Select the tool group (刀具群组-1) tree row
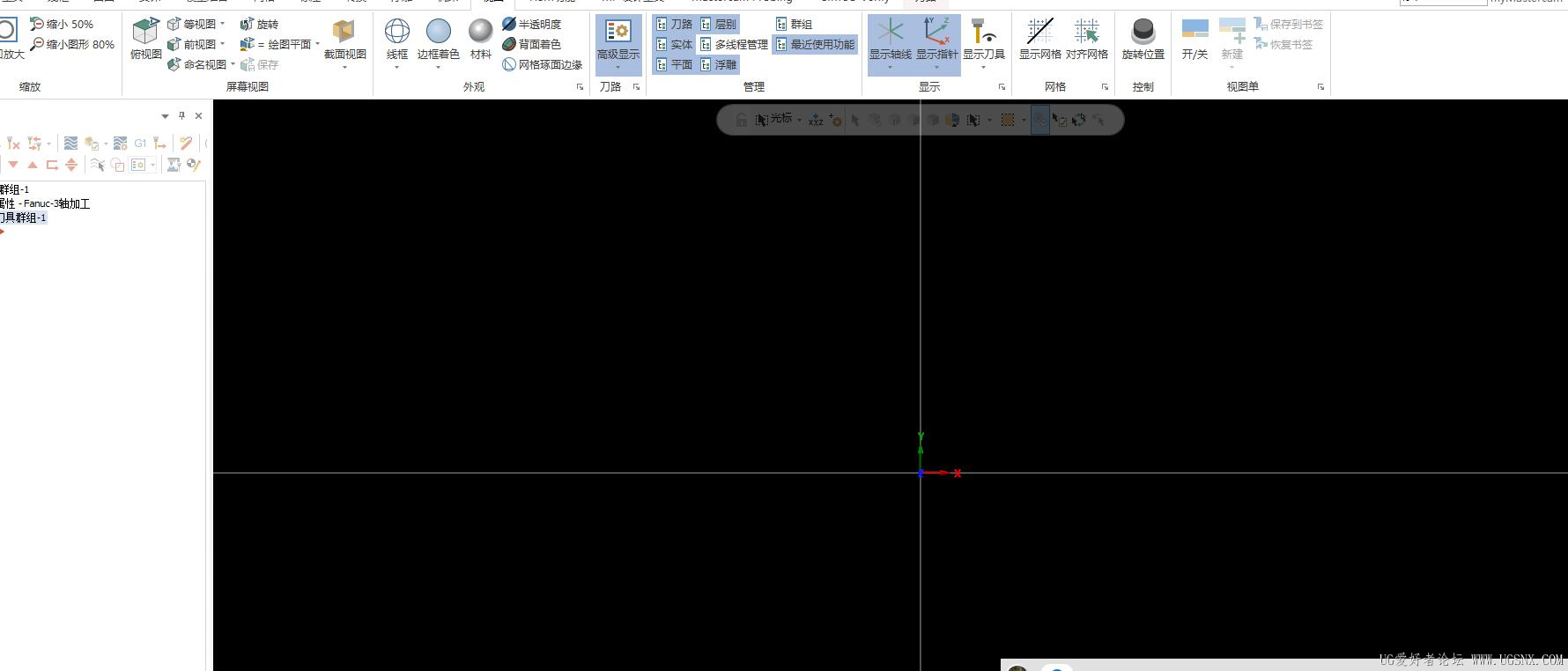This screenshot has height=671, width=1568. [x=23, y=218]
